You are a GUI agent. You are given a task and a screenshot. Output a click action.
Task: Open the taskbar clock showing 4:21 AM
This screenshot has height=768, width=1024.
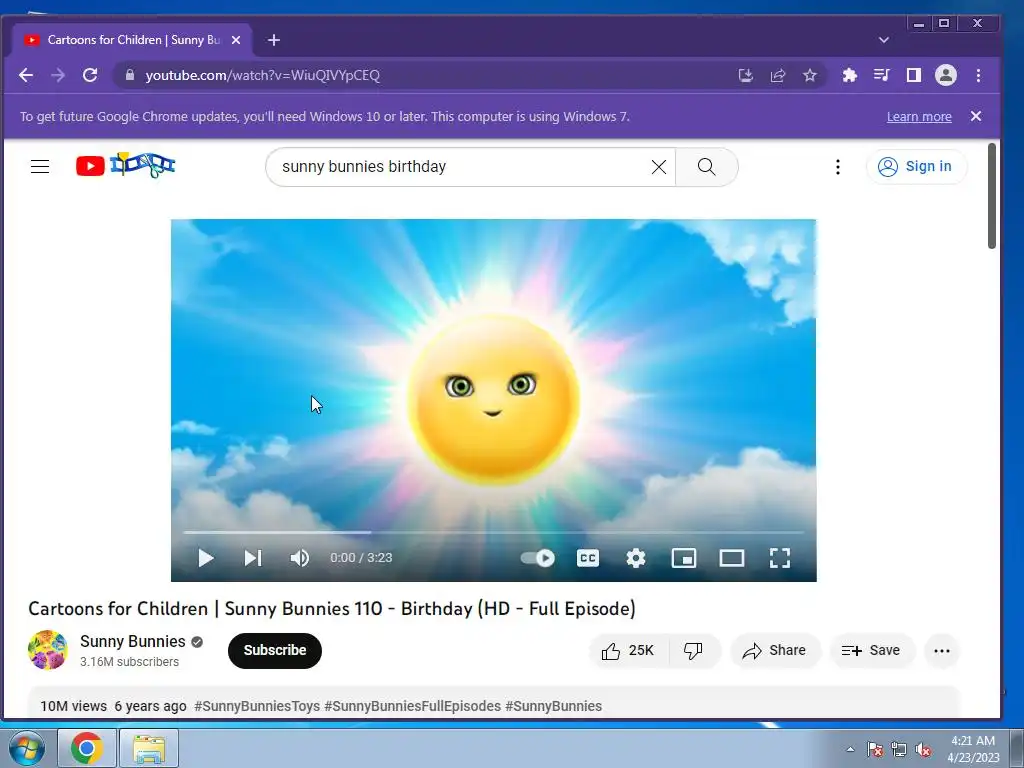point(973,749)
